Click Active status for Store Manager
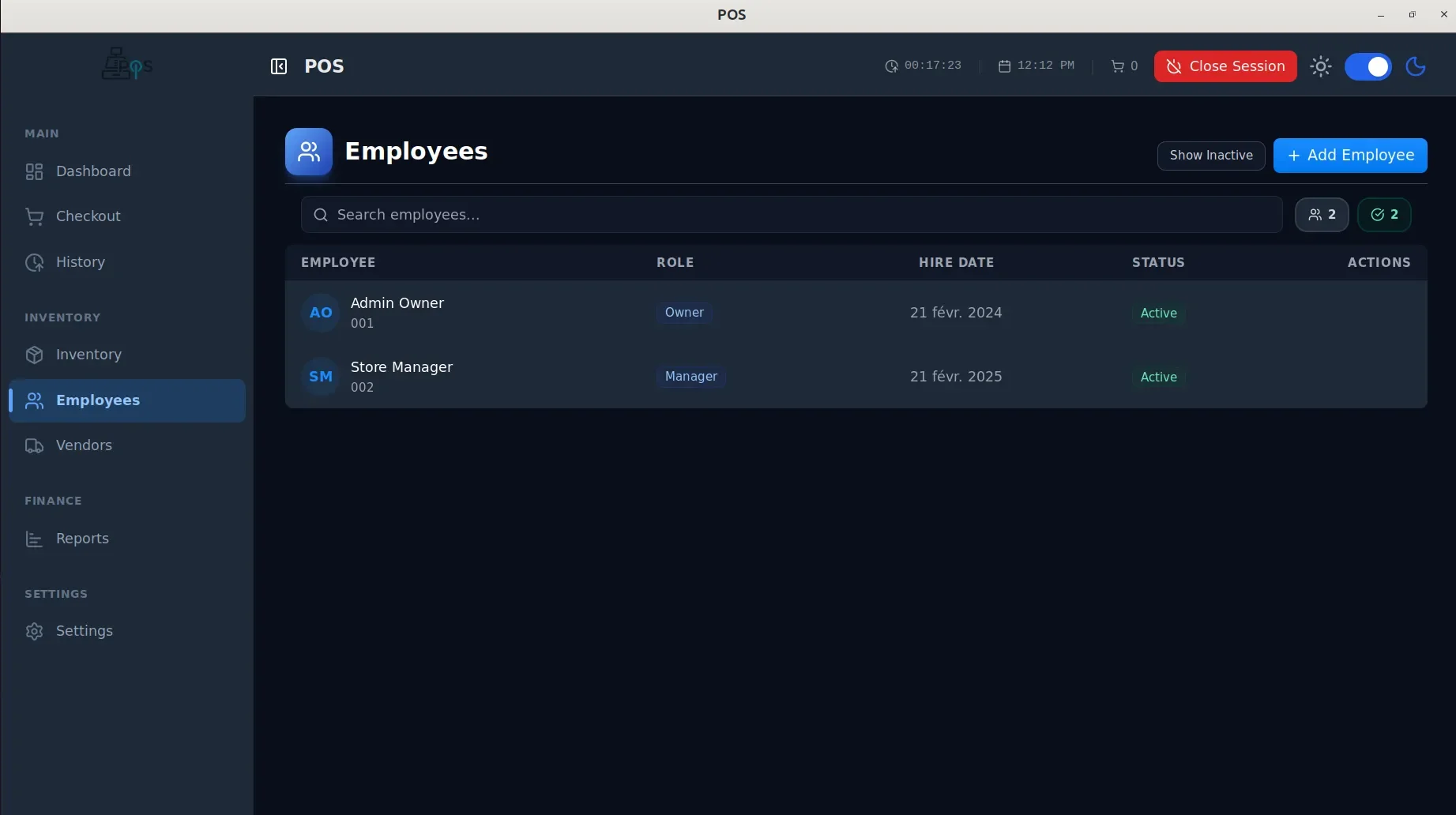 coord(1159,377)
